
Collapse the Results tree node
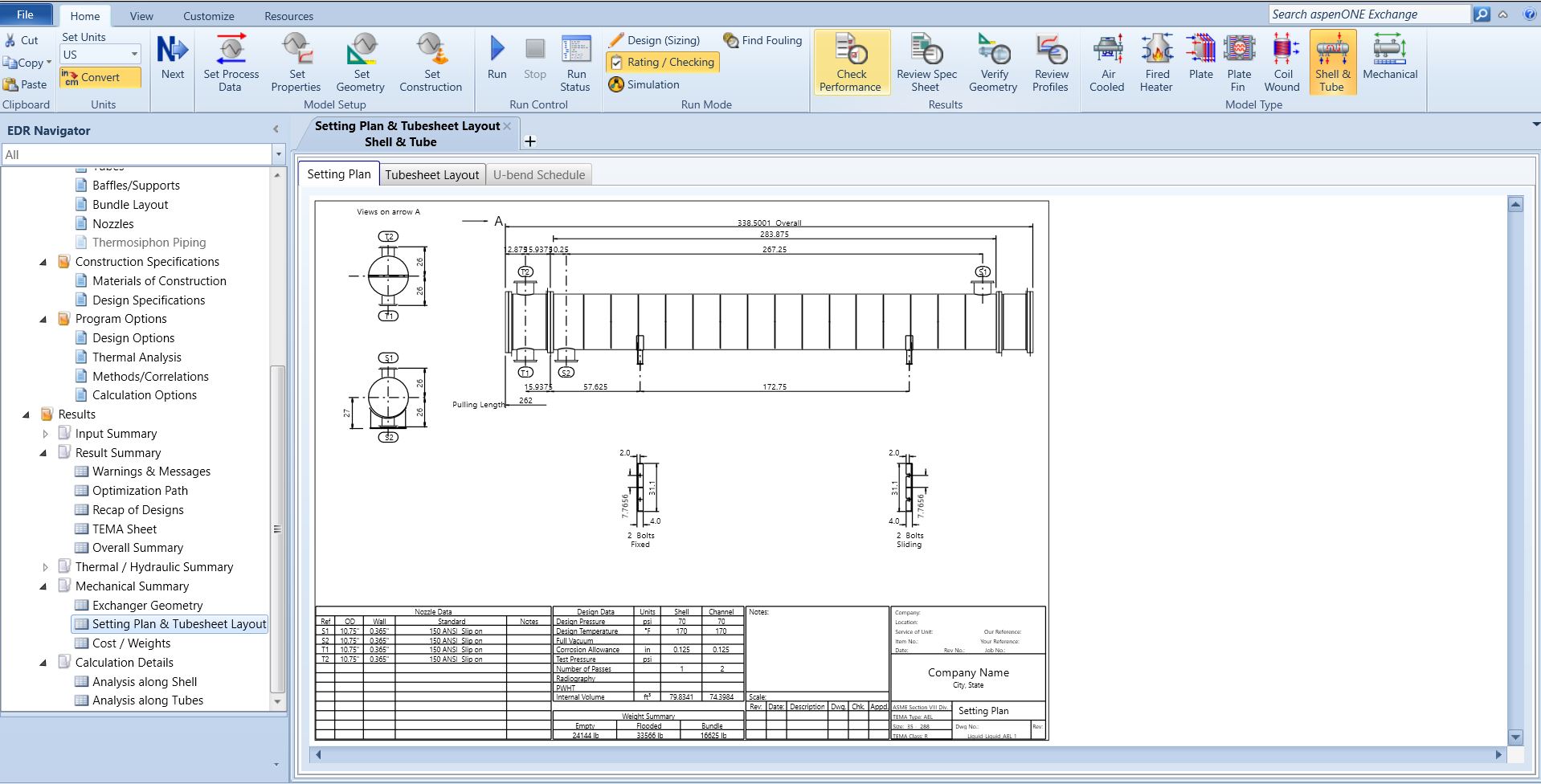point(26,415)
